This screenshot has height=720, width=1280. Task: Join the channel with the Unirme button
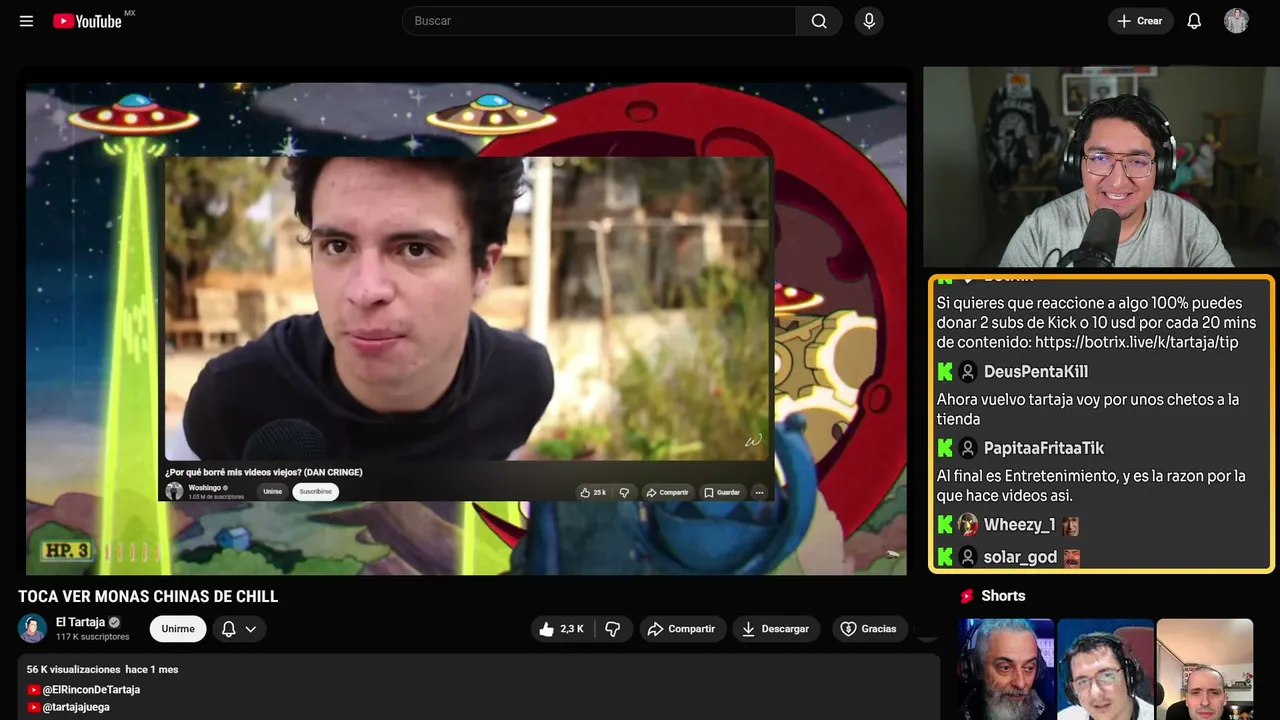click(178, 629)
